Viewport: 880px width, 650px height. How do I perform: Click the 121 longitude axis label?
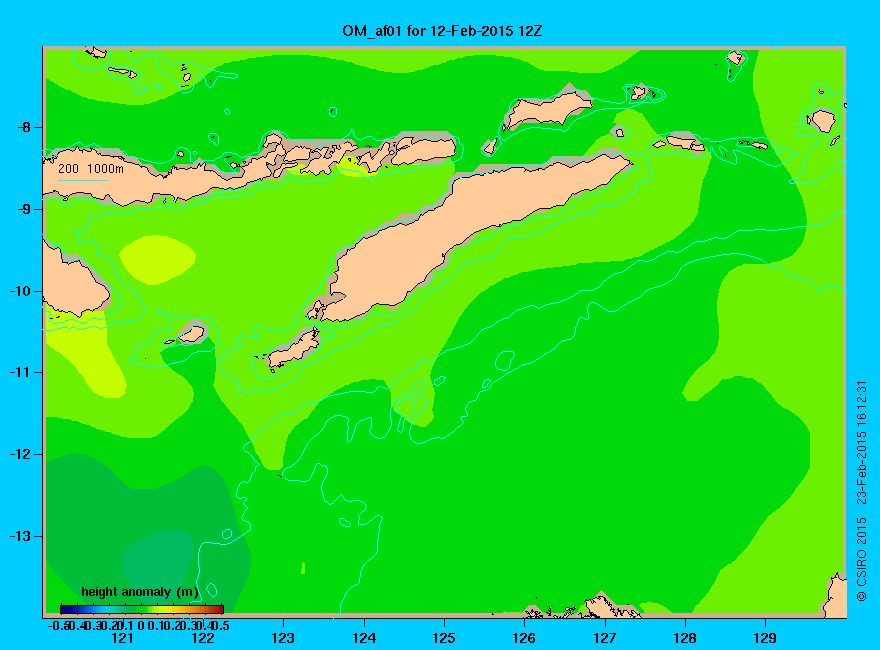(122, 638)
